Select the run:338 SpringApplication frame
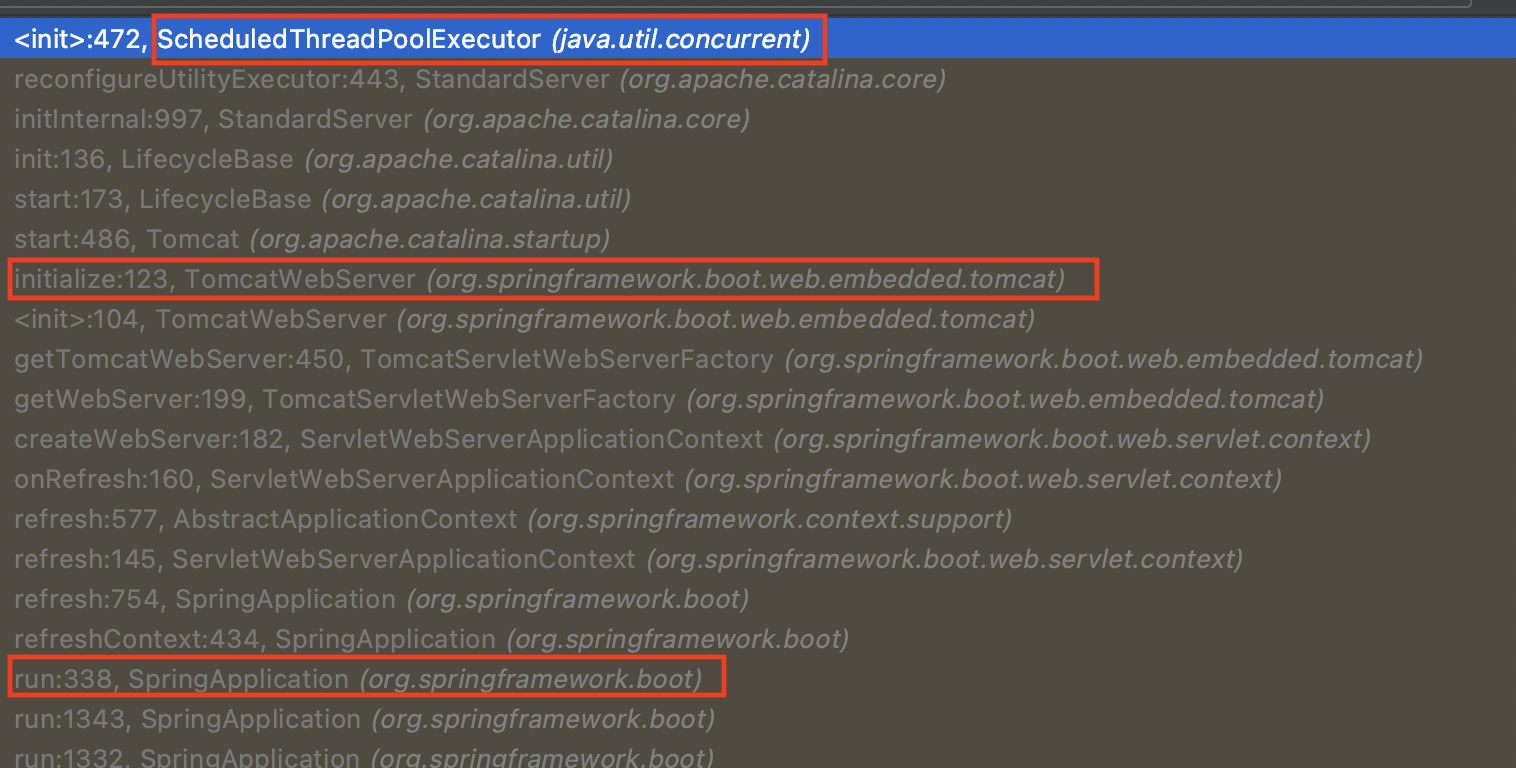The height and width of the screenshot is (768, 1516). [758, 679]
